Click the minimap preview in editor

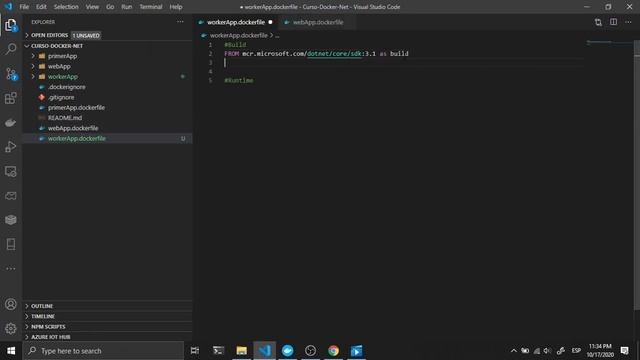(608, 42)
